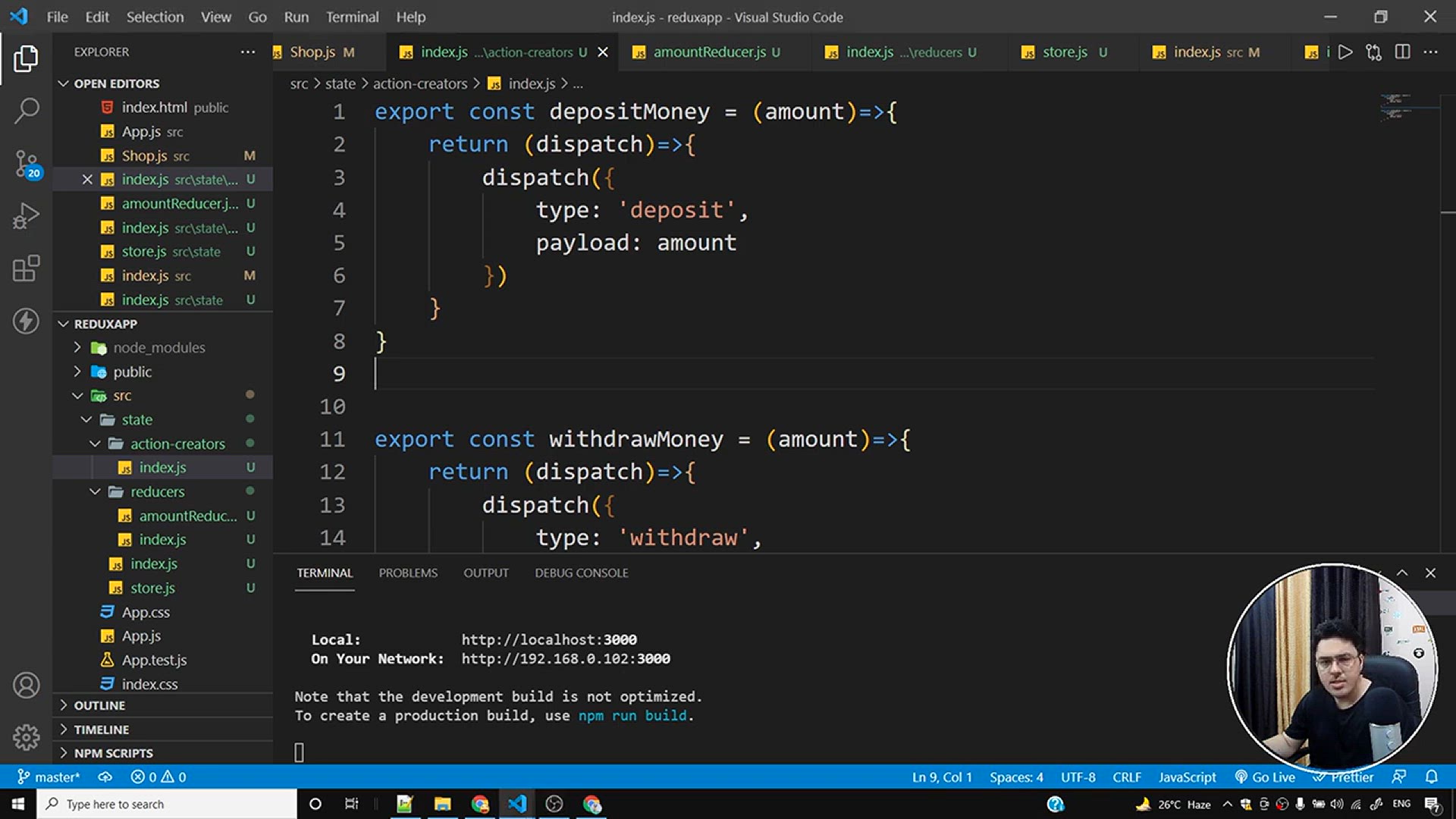The width and height of the screenshot is (1456, 819).
Task: Open the Terminal menu
Action: [352, 17]
